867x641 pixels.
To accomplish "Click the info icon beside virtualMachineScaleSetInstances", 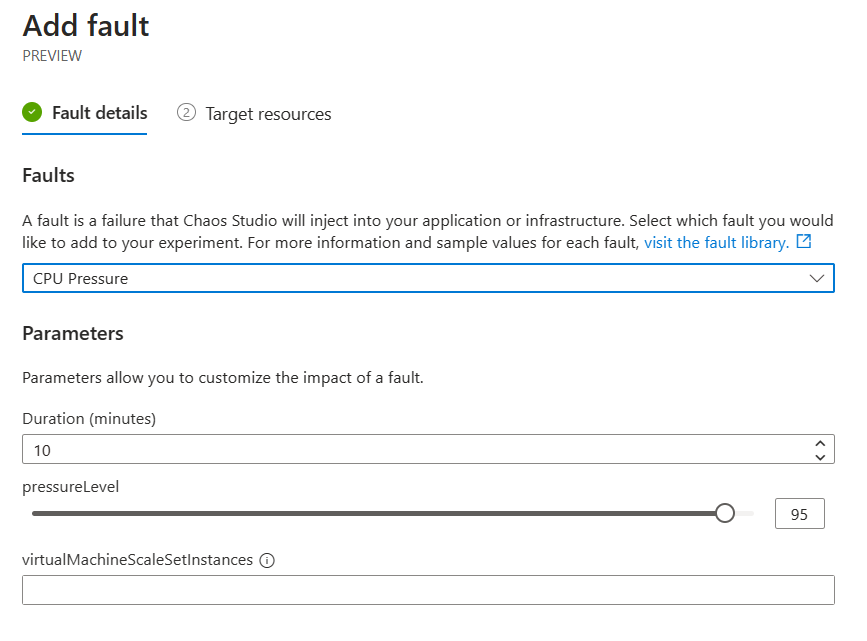I will [x=267, y=561].
